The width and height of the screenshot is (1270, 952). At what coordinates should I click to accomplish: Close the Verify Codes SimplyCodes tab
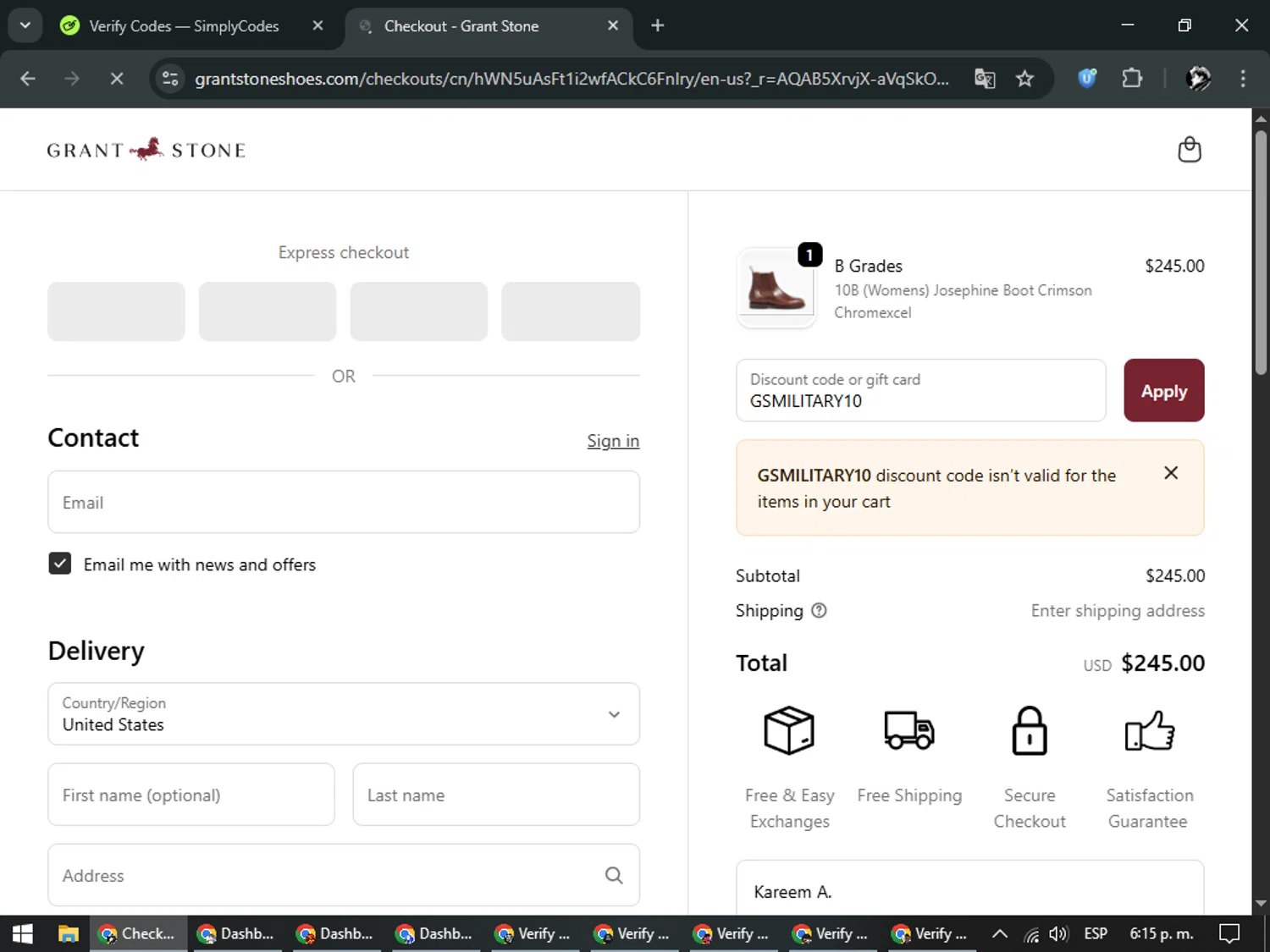point(317,25)
